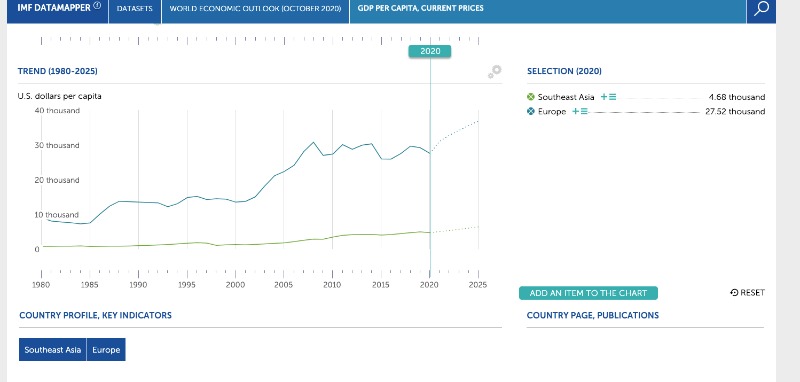
Task: Click the Reset circular arrow icon
Action: 734,293
